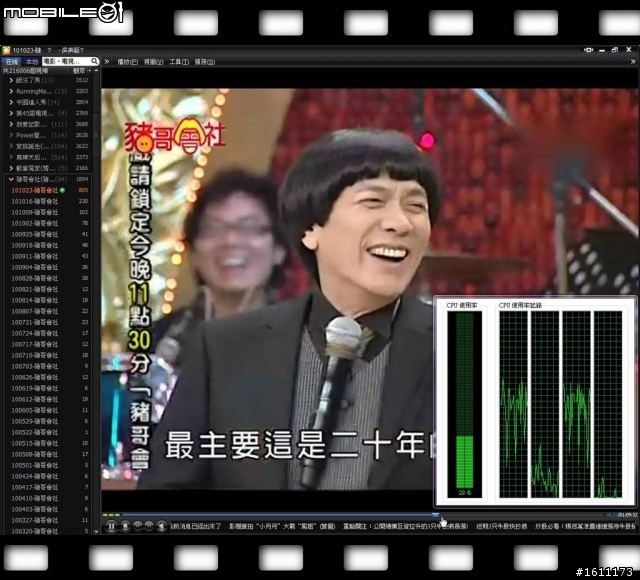Open the 視圖(V) menu
The image size is (640, 580).
pos(153,62)
